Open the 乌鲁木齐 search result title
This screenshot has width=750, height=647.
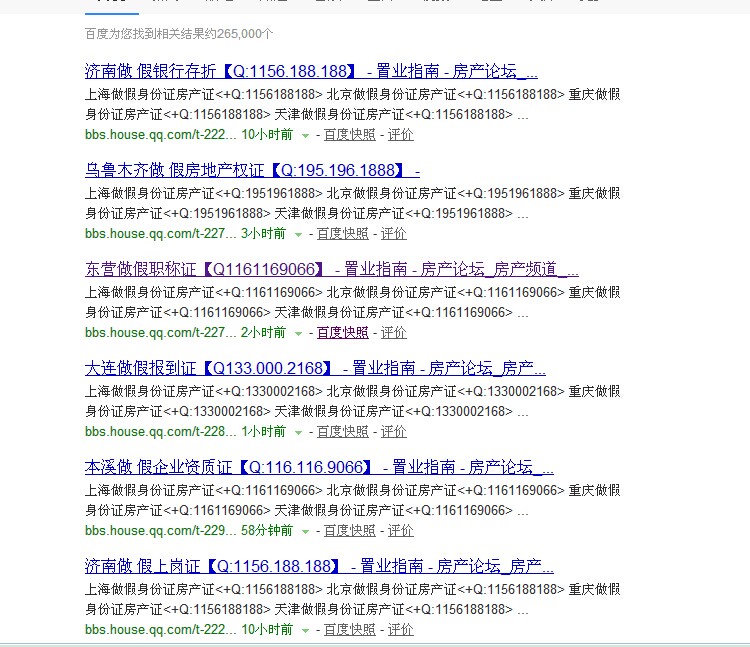(252, 171)
